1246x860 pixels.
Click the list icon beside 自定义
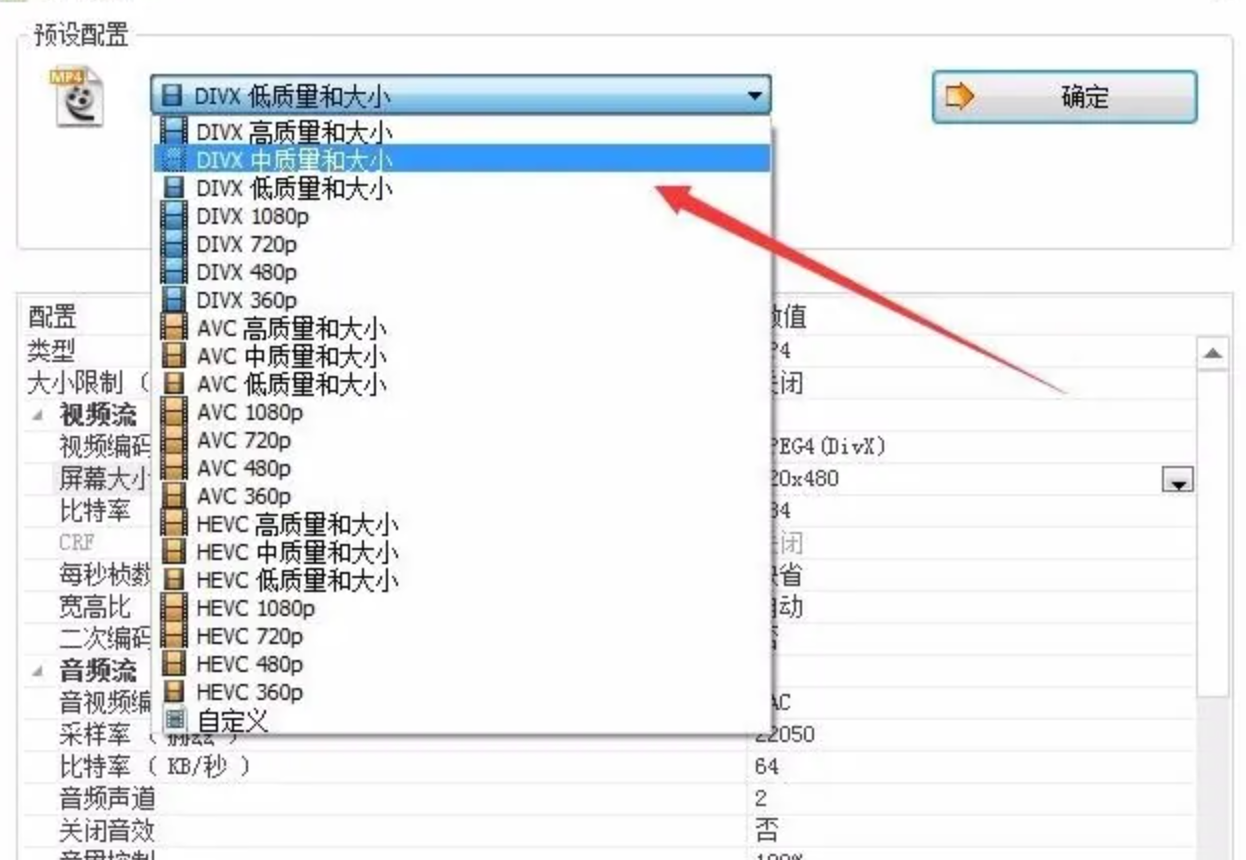175,719
